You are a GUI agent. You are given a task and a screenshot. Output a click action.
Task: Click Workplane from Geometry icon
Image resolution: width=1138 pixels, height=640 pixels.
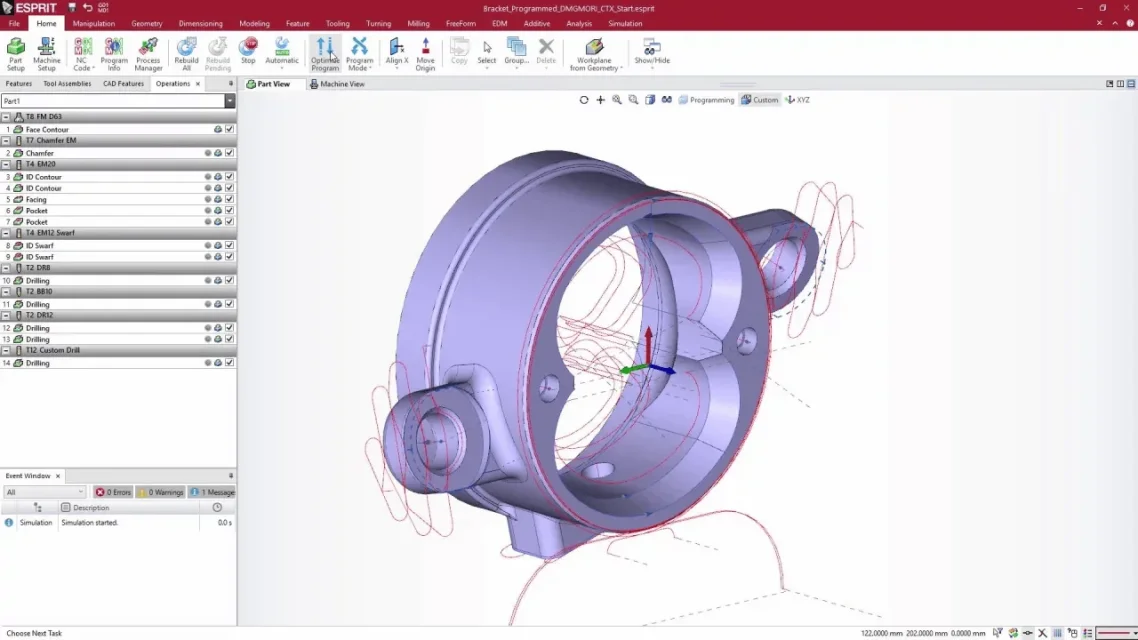tap(594, 54)
